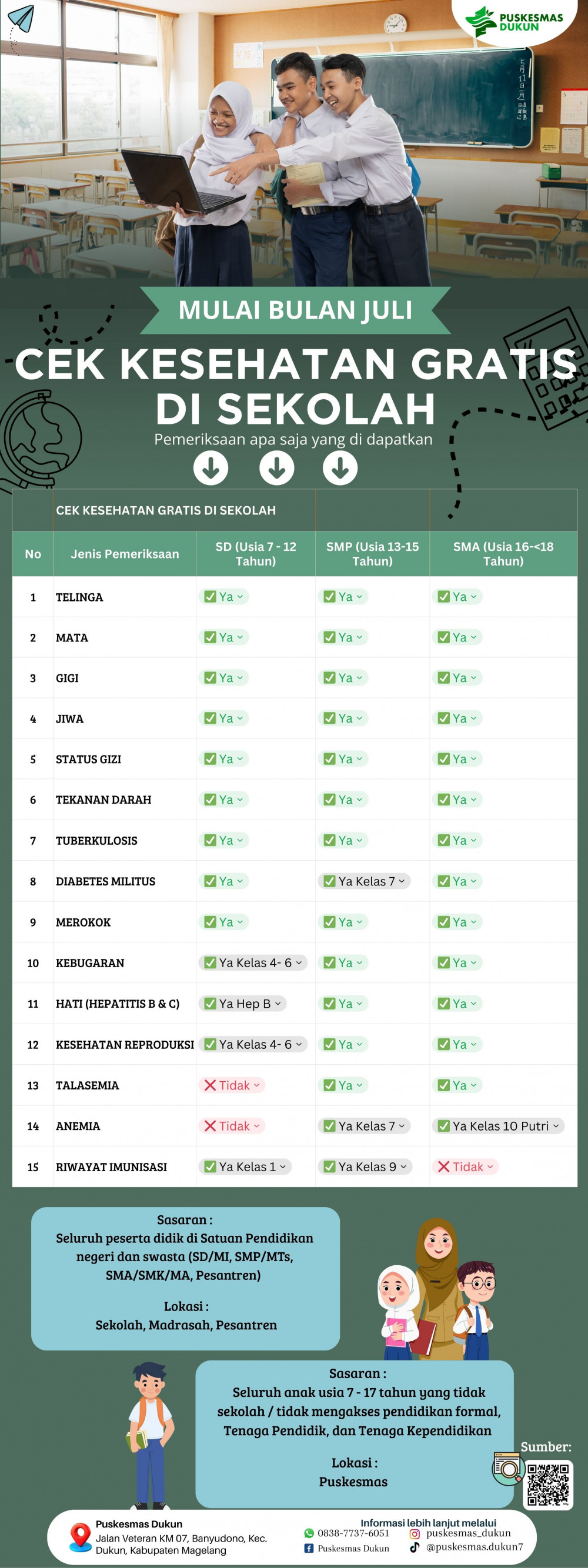The image size is (588, 1568).
Task: Open the Ya Hep B dropdown
Action: click(278, 1003)
